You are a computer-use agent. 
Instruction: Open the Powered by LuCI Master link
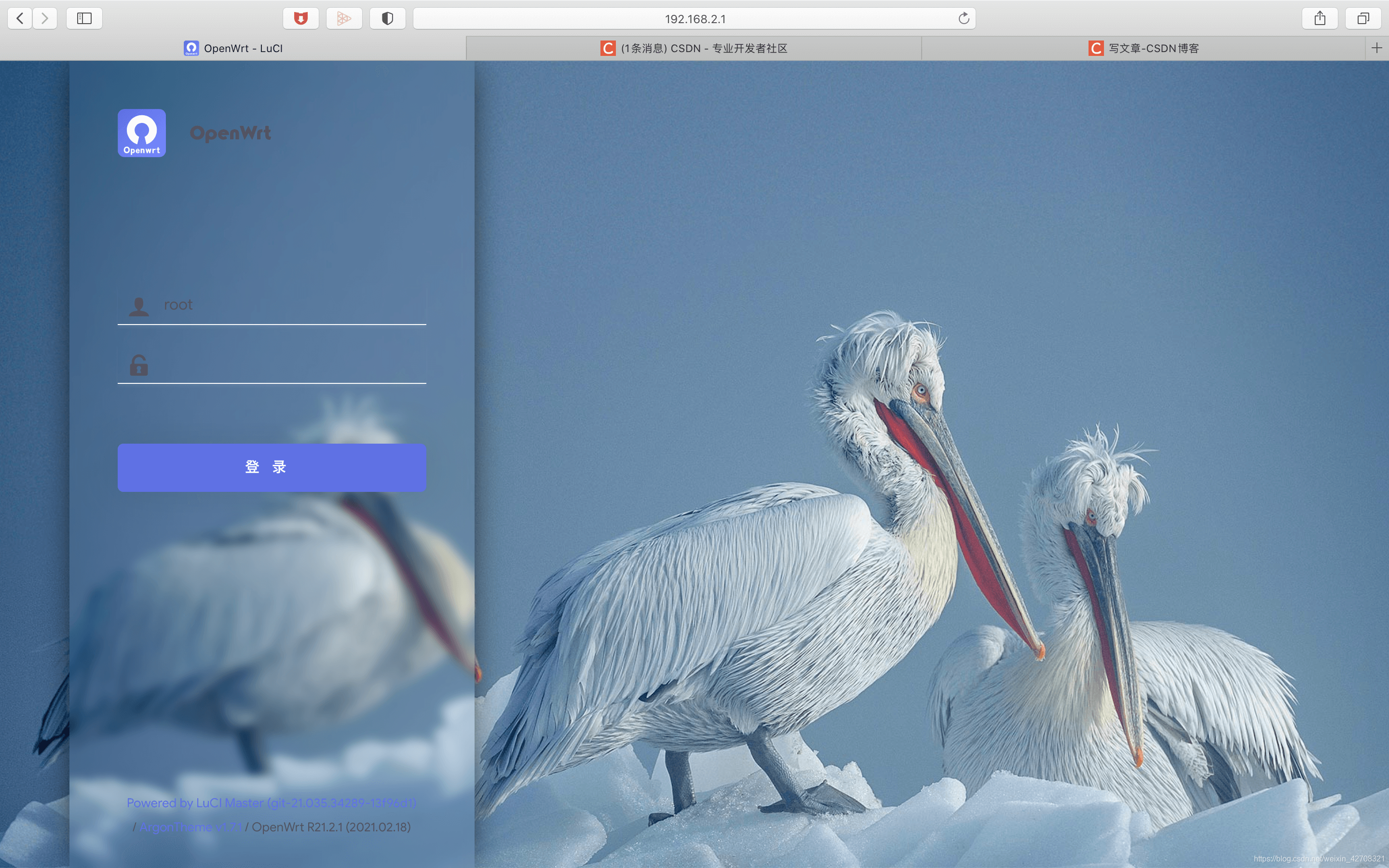271,802
